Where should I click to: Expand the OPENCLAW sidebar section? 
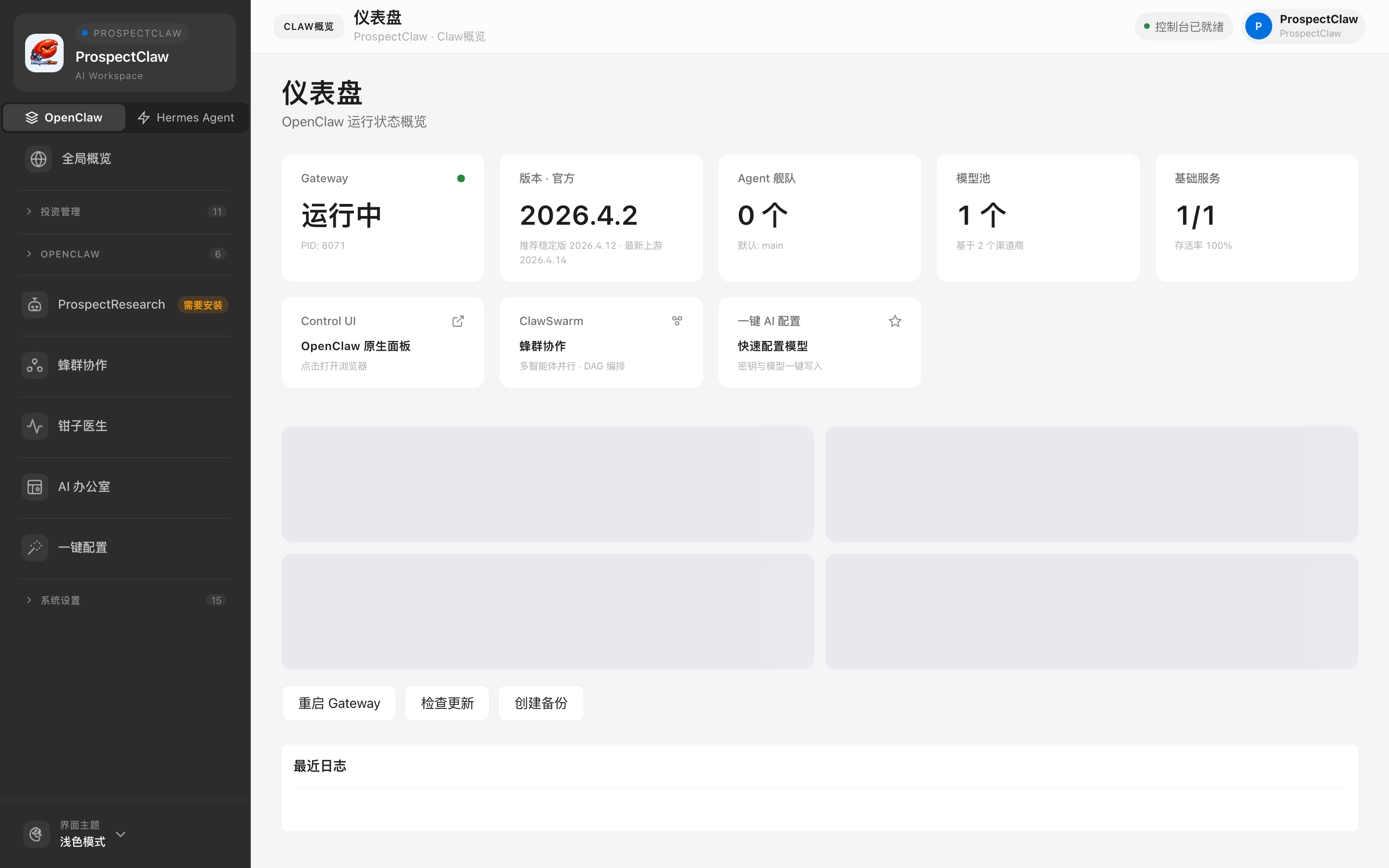click(x=70, y=254)
